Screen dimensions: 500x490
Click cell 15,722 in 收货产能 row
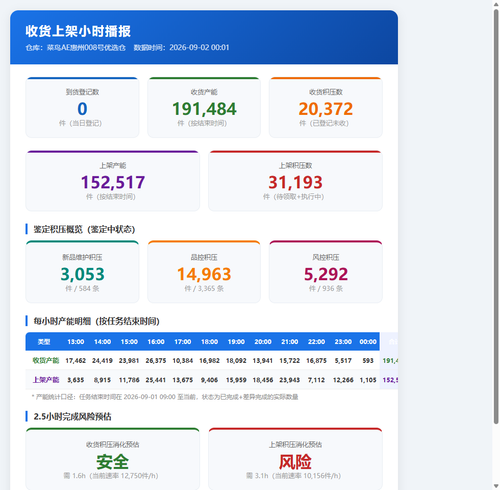[x=290, y=361]
